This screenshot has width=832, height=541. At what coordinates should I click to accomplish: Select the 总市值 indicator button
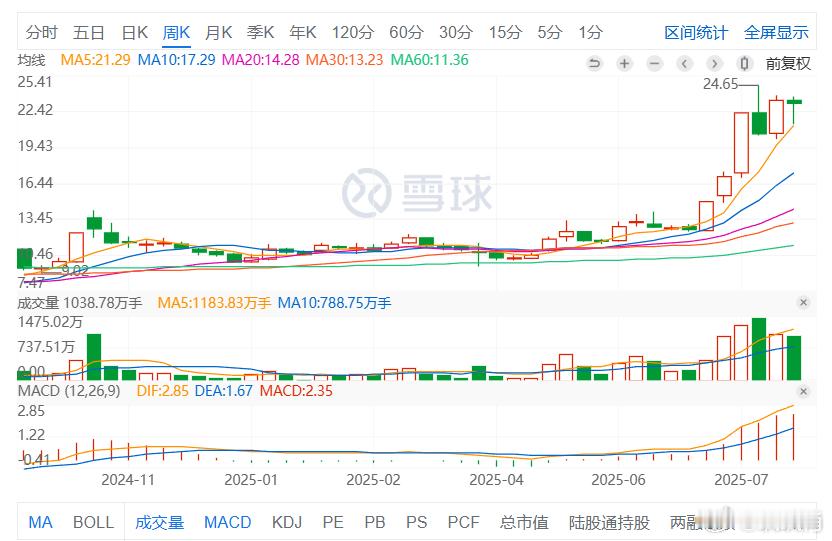tap(524, 522)
